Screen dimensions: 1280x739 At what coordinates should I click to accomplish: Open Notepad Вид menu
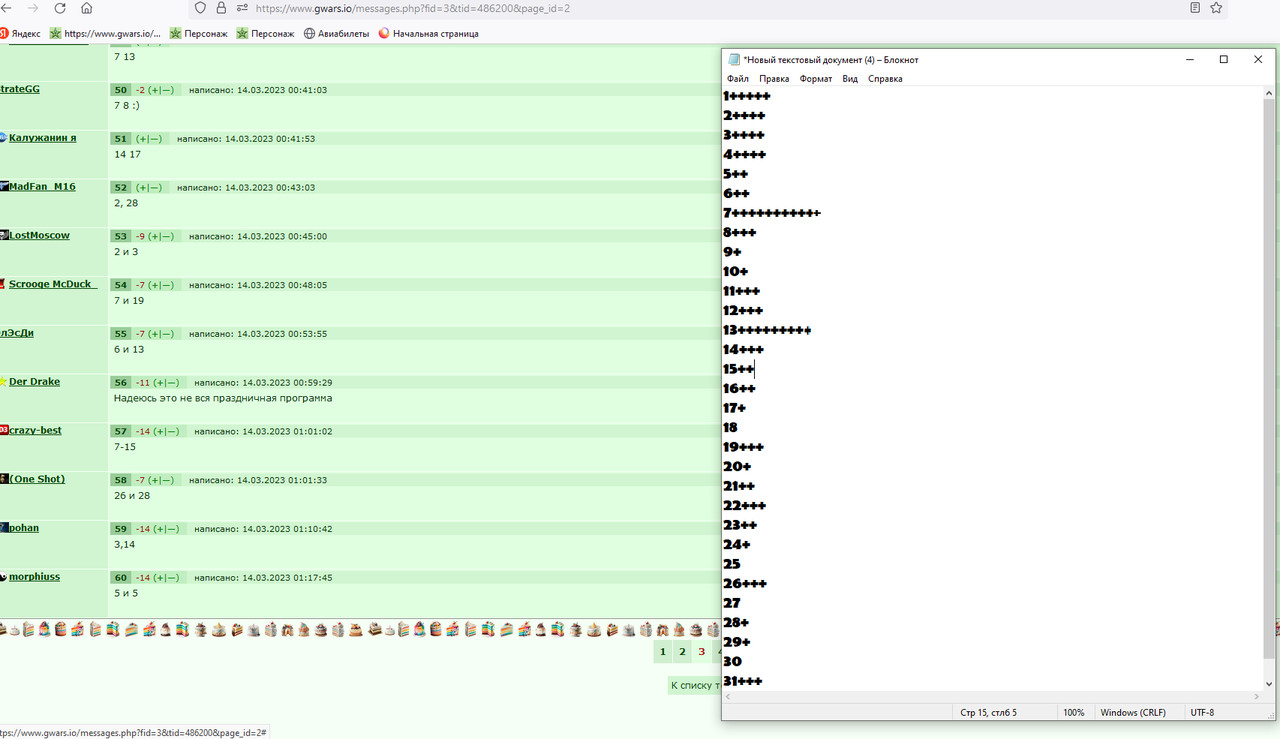tap(850, 79)
